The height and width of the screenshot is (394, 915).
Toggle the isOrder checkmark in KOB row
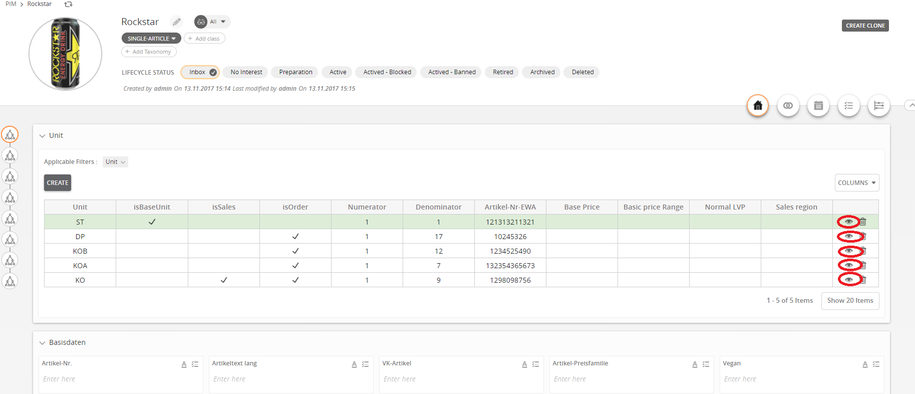295,251
